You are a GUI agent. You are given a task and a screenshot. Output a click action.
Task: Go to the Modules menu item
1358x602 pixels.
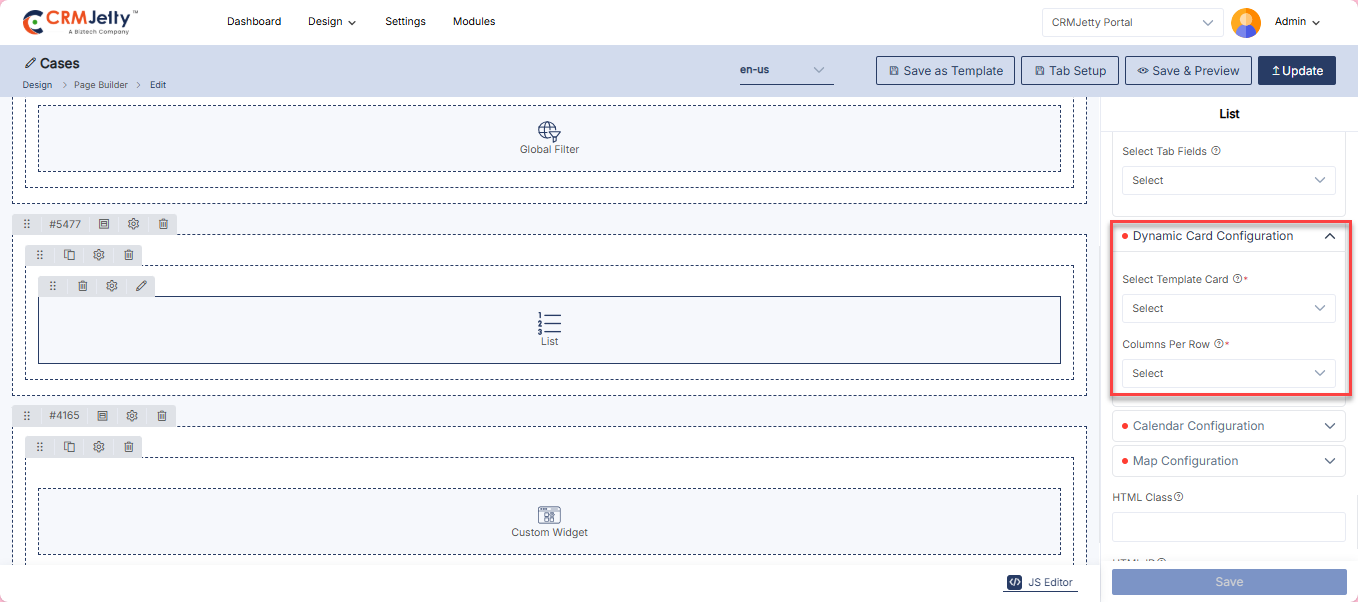(474, 21)
